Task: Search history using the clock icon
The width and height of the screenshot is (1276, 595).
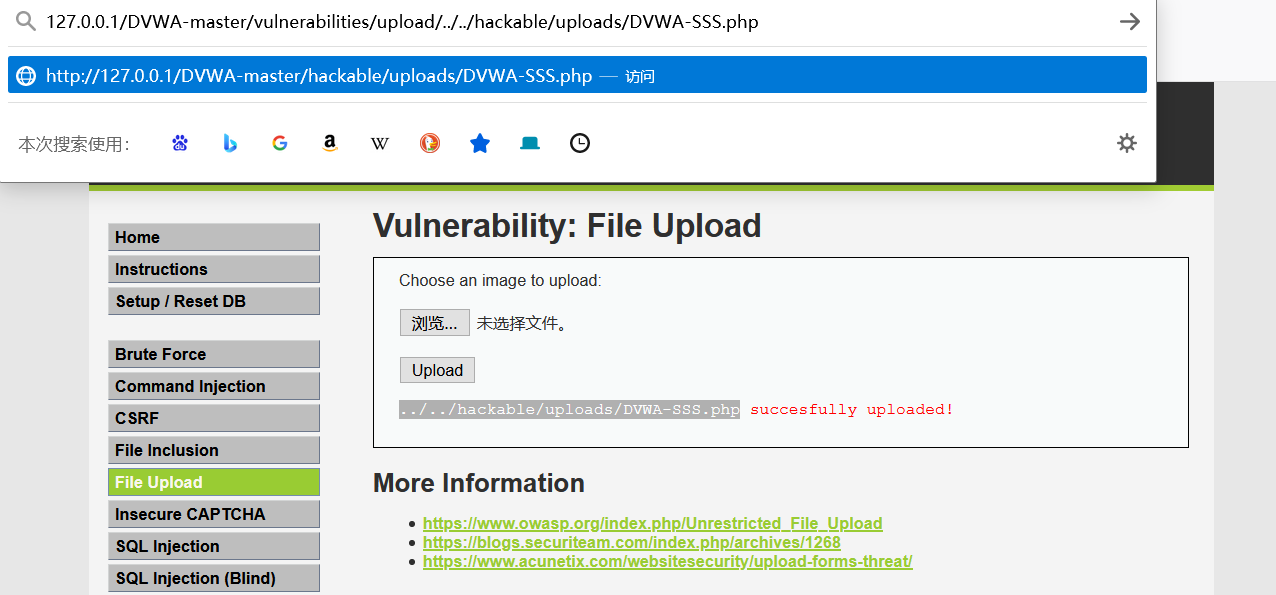Action: [580, 143]
